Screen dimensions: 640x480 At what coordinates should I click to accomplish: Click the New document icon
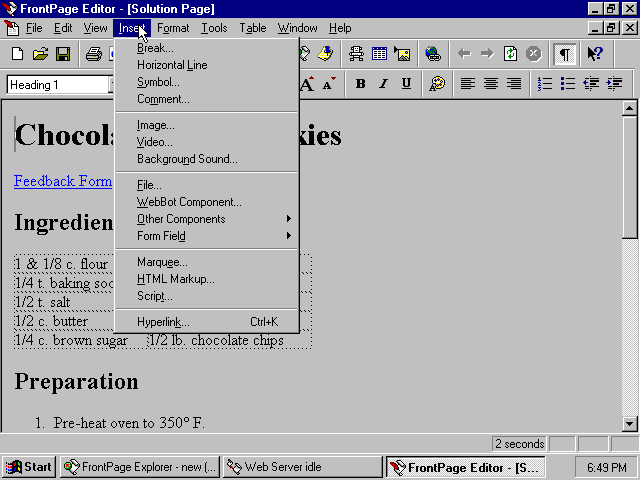click(x=17, y=54)
